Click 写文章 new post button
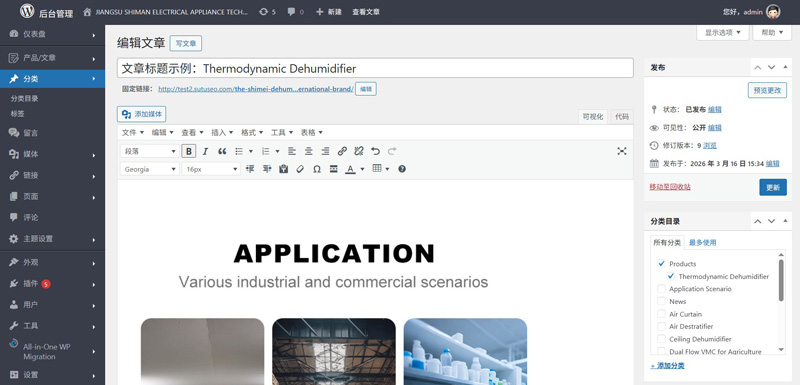The height and width of the screenshot is (385, 800). 186,43
